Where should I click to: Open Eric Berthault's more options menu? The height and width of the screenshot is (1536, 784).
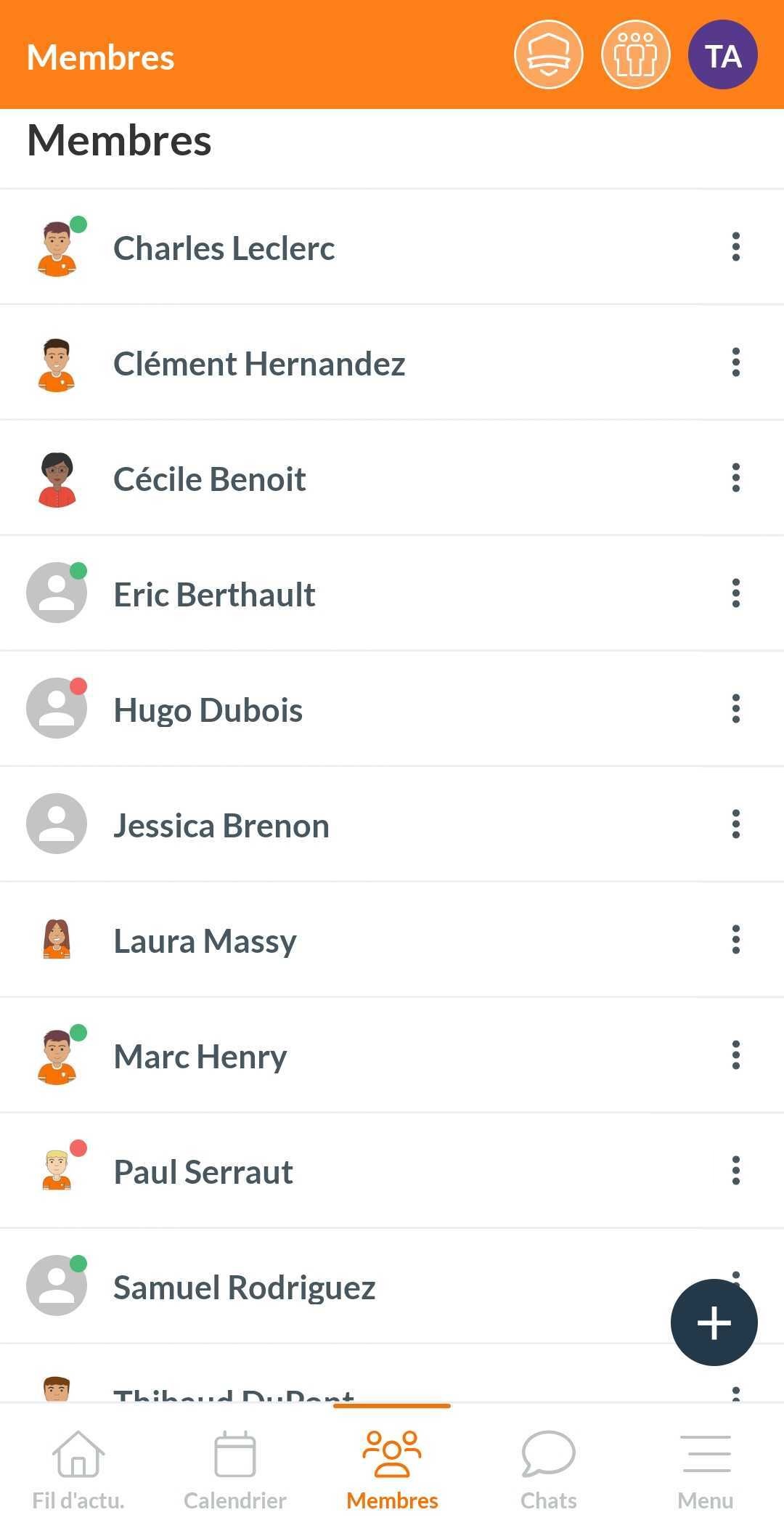[x=736, y=593]
